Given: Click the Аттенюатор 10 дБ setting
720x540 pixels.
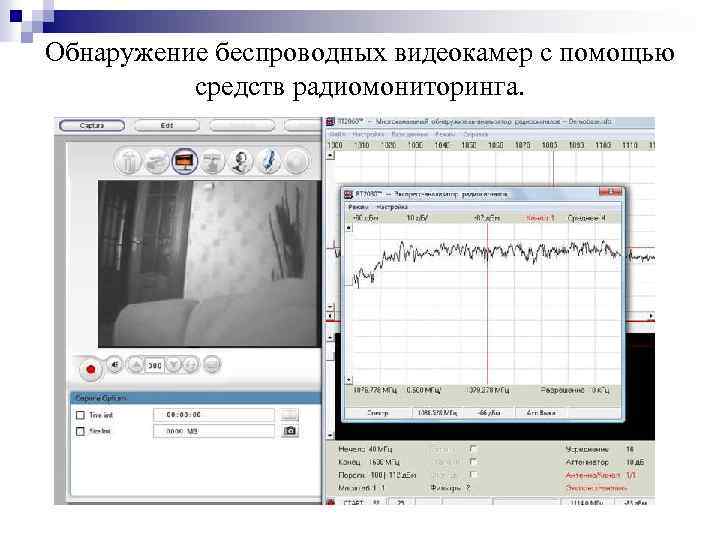Looking at the screenshot, I should [605, 462].
